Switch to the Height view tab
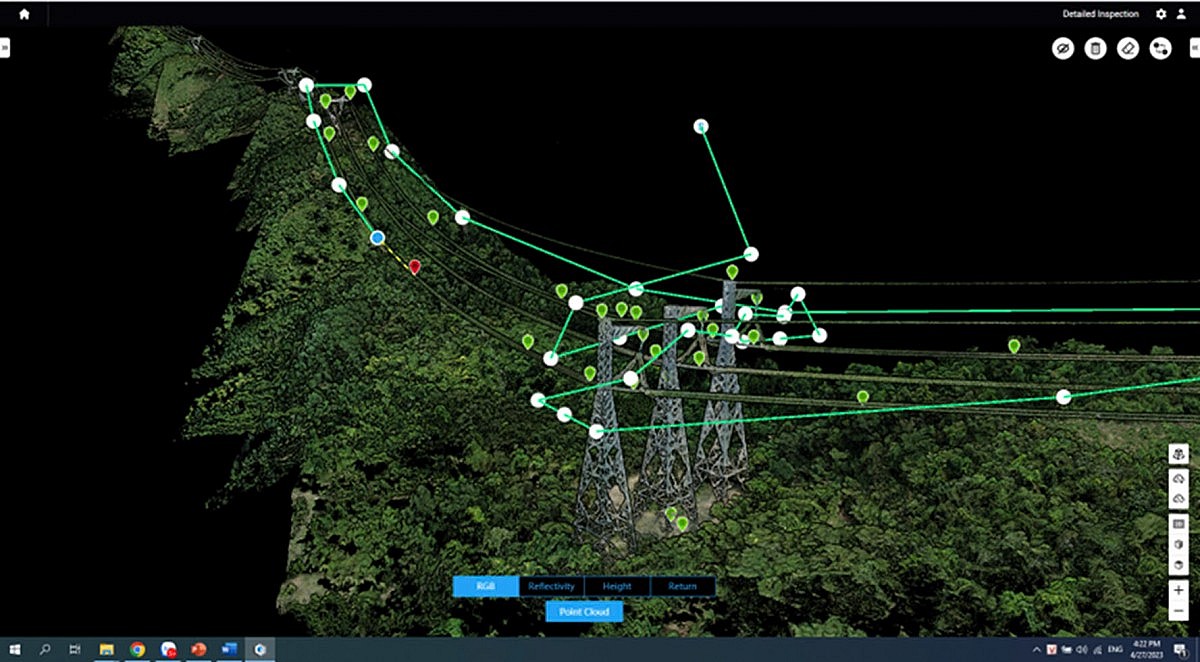Viewport: 1200px width, 662px height. pos(616,586)
